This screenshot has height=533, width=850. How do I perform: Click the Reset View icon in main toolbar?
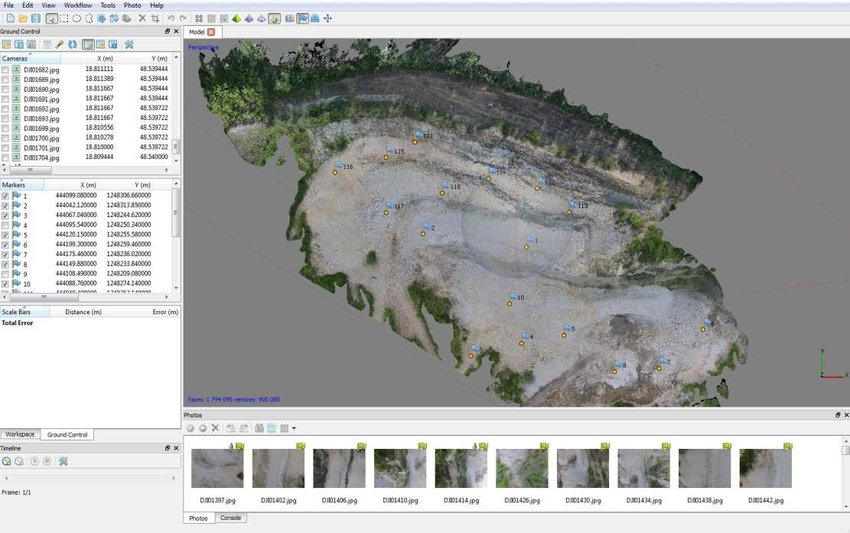(x=328, y=18)
